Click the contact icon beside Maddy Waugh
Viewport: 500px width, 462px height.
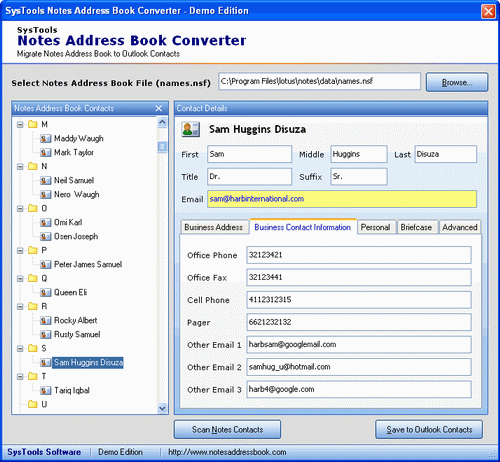[x=45, y=138]
